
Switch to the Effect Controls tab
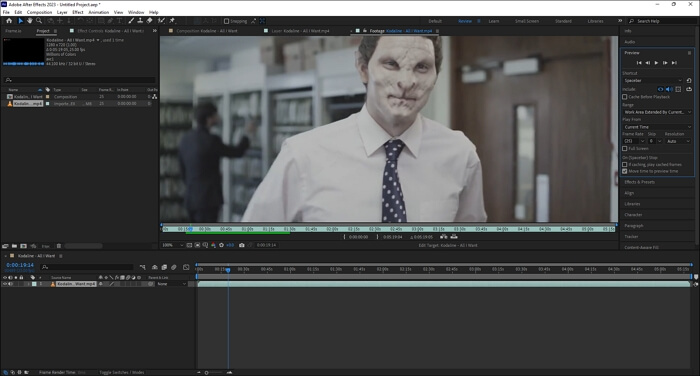(110, 31)
